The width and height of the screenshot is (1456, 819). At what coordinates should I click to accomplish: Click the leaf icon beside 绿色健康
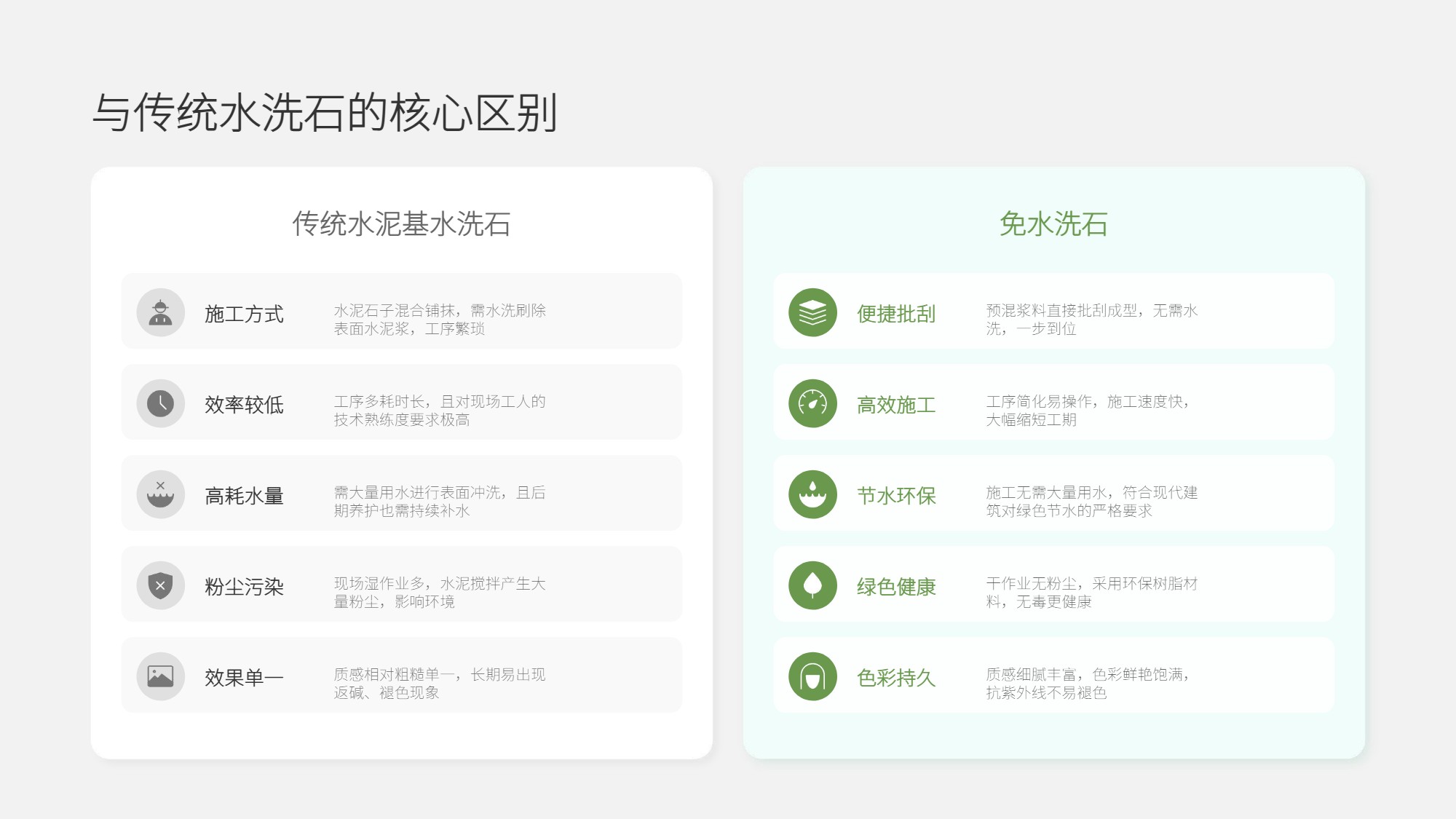click(812, 585)
